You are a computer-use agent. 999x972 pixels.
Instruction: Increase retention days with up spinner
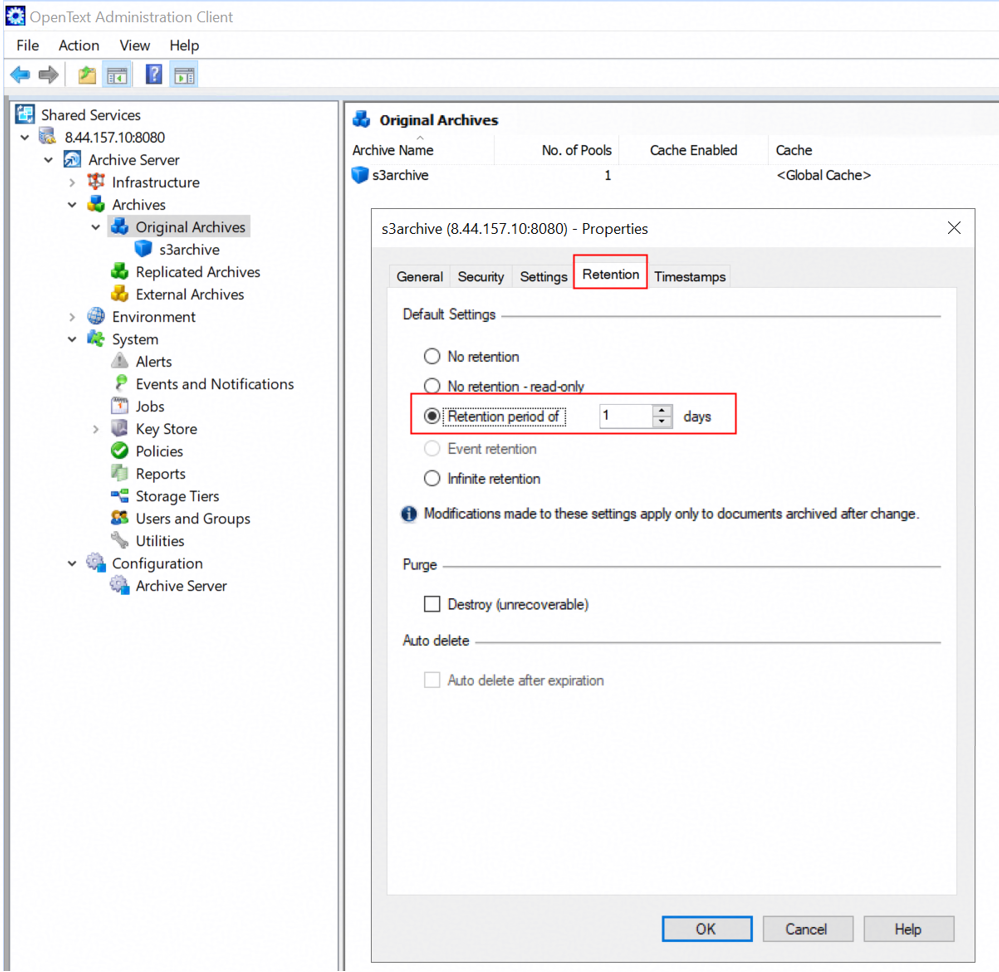tap(663, 411)
